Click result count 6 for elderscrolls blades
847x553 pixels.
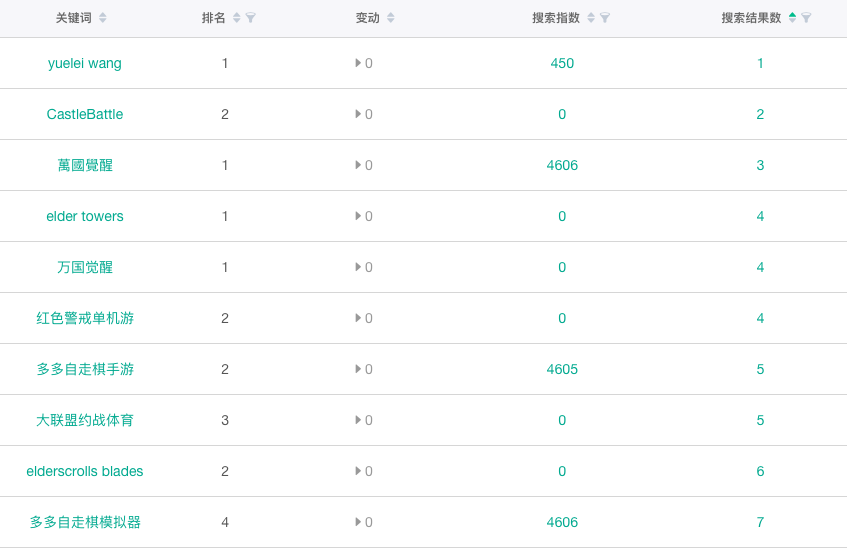click(760, 471)
